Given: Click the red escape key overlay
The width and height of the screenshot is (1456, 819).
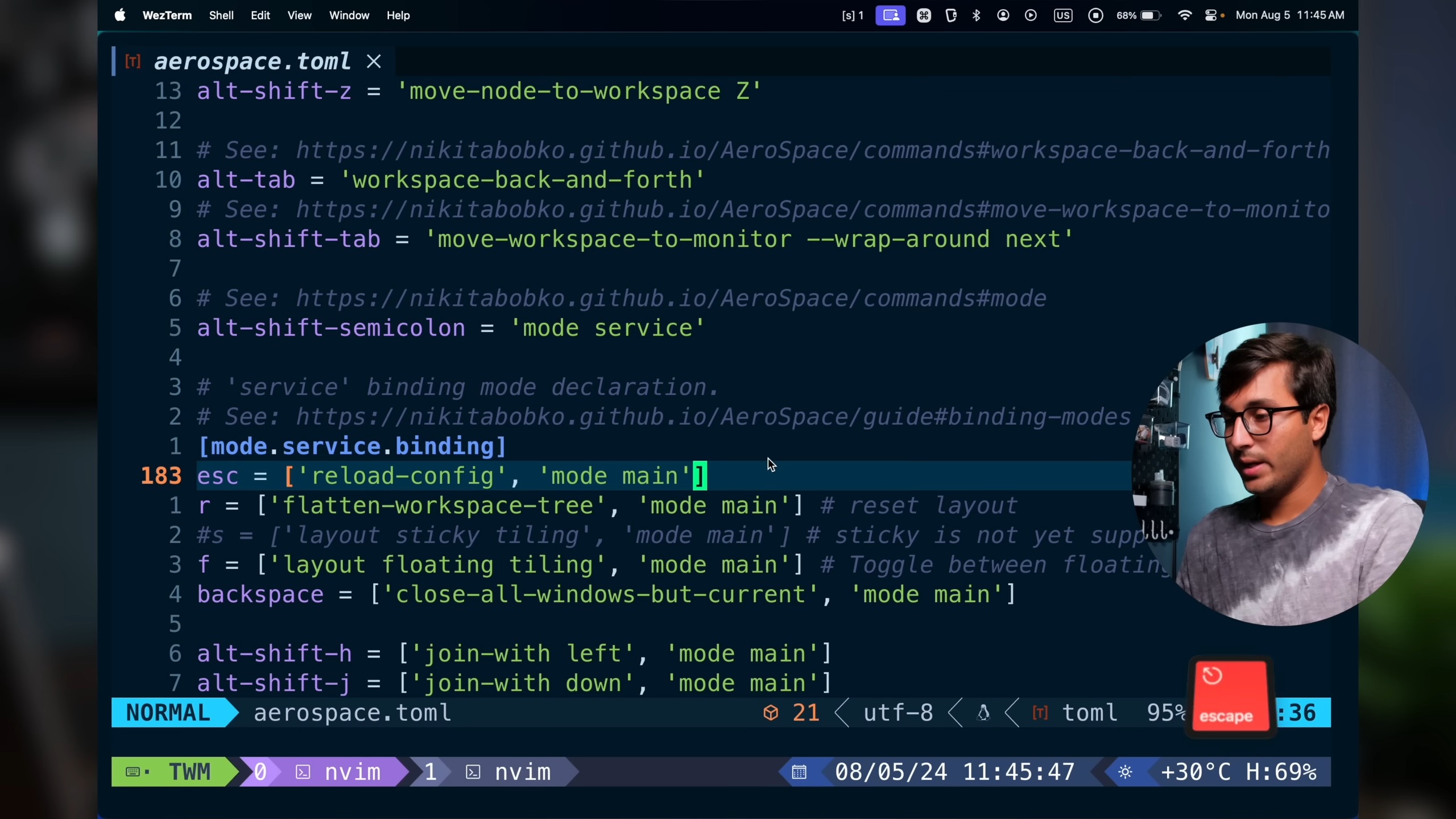Looking at the screenshot, I should pyautogui.click(x=1231, y=697).
